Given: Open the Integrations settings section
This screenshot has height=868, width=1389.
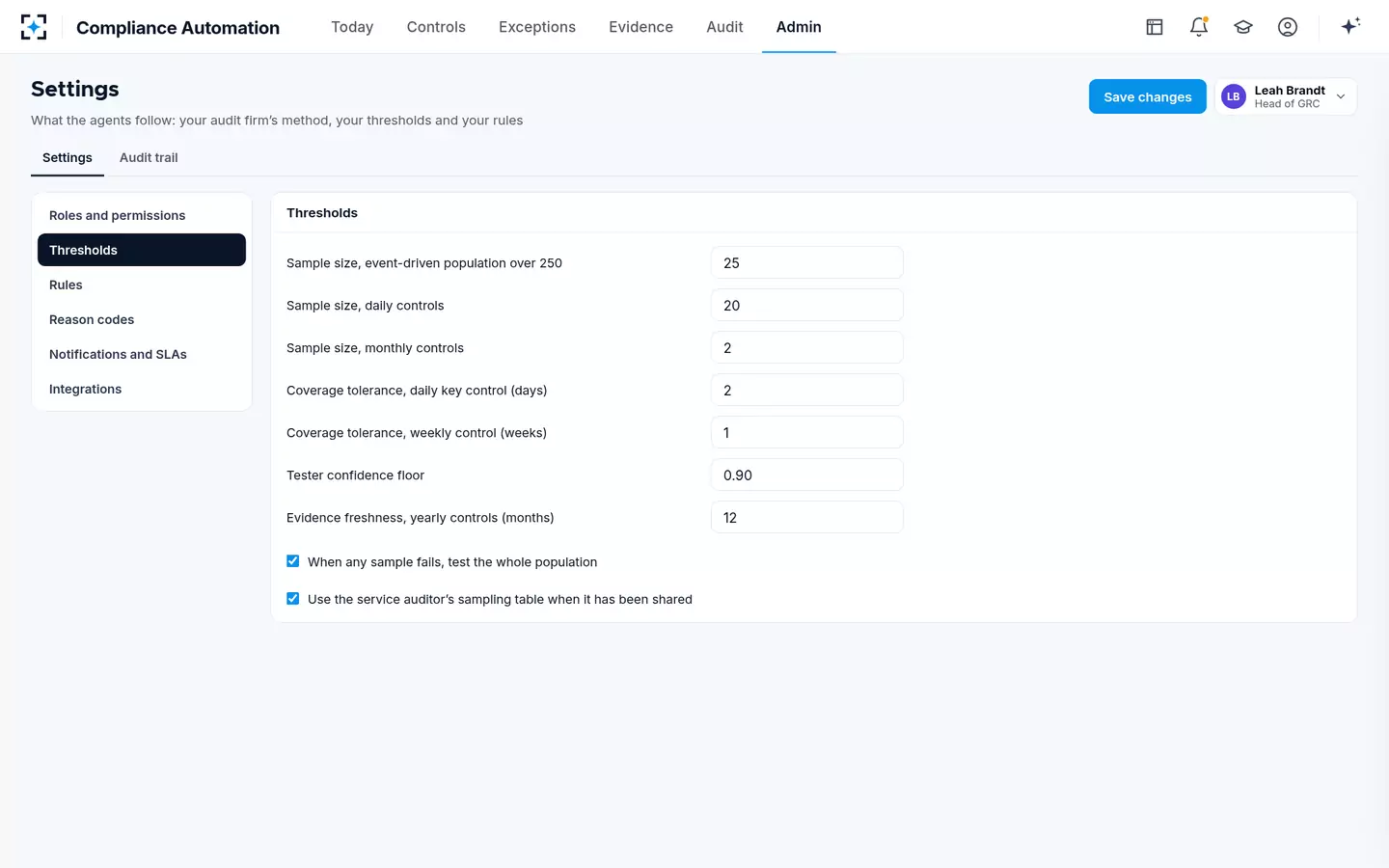Looking at the screenshot, I should [142, 389].
